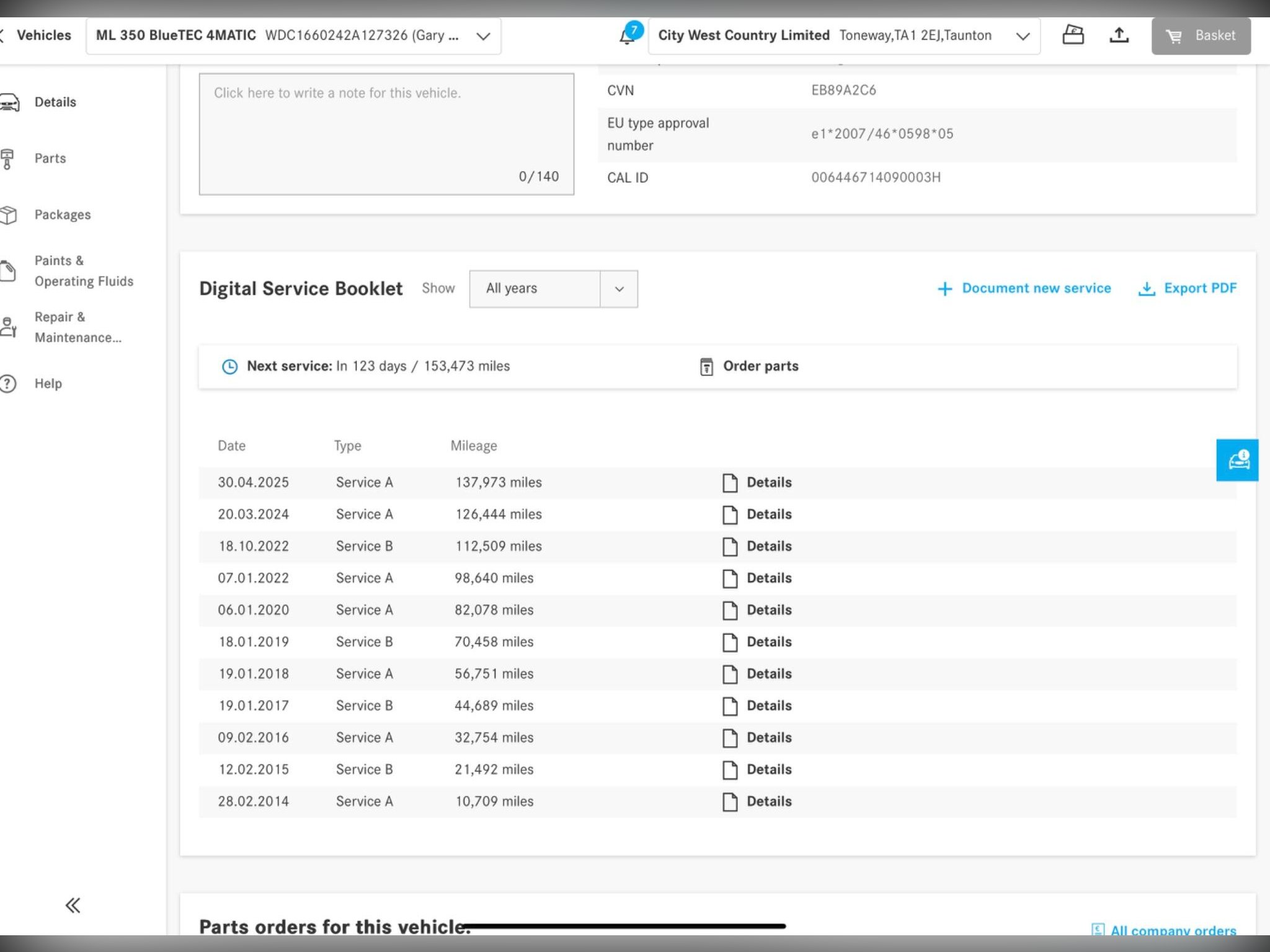Collapse sidebar with double chevron icon
Image resolution: width=1270 pixels, height=952 pixels.
73,906
